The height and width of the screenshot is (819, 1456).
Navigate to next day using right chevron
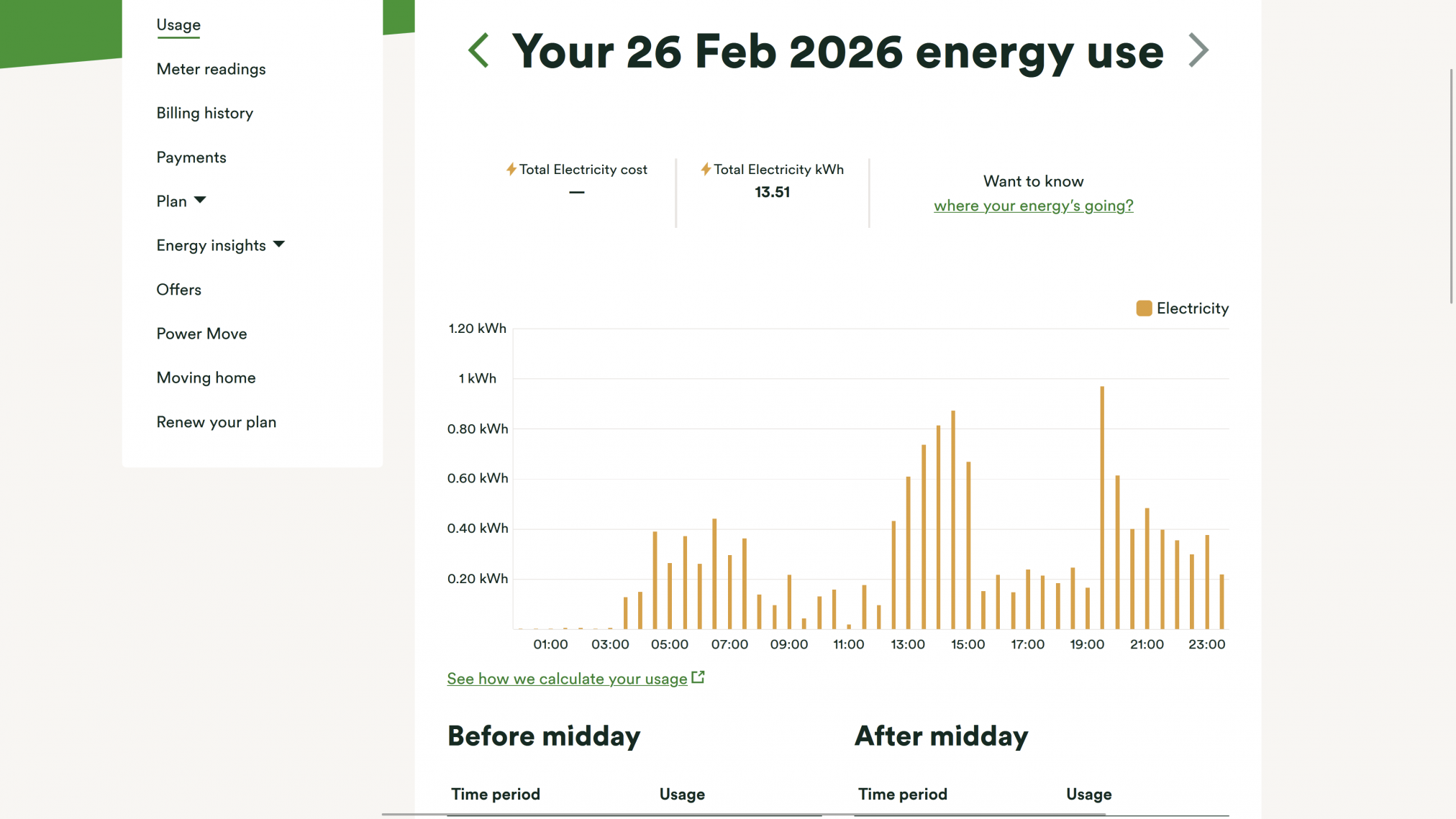click(x=1198, y=50)
